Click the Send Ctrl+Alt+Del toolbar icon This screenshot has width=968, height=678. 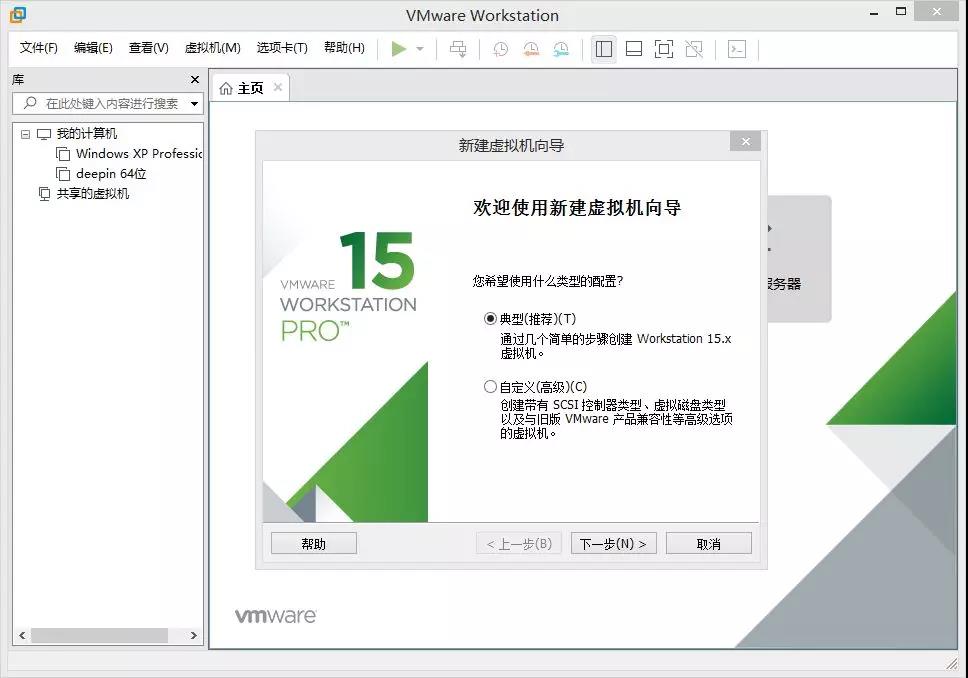click(458, 49)
